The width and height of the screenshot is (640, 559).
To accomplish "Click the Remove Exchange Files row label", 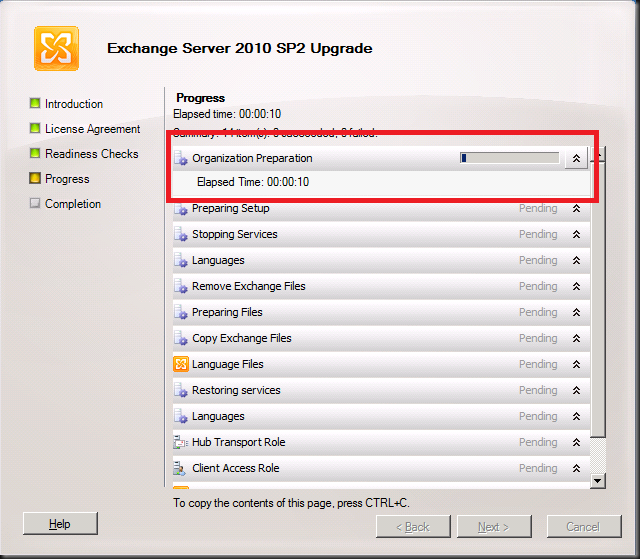I will coord(249,286).
